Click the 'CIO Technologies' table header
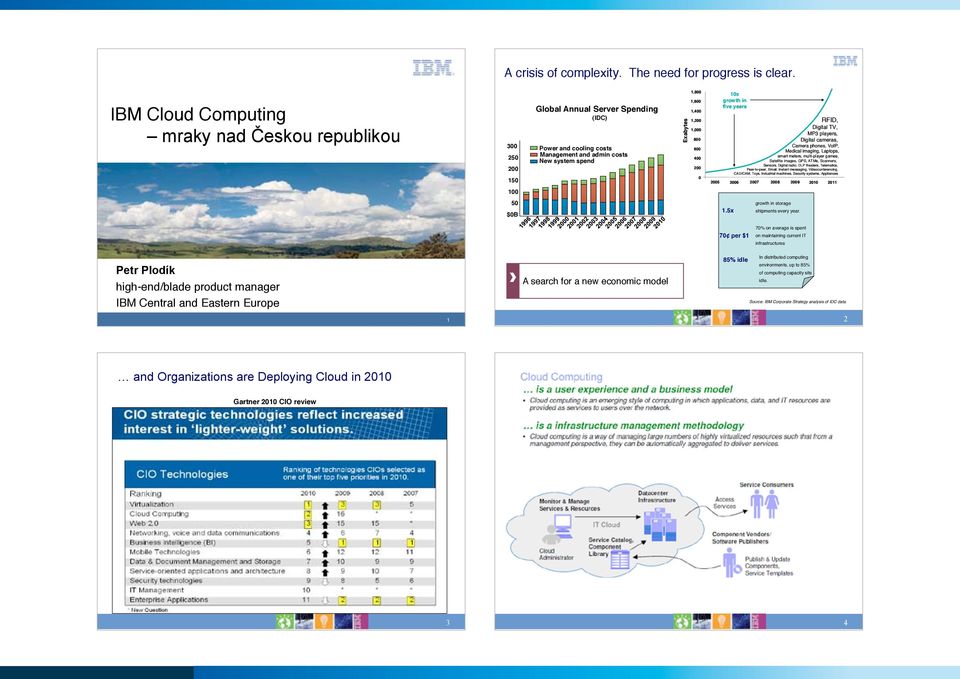Viewport: 960px width, 679px height. click(x=182, y=475)
